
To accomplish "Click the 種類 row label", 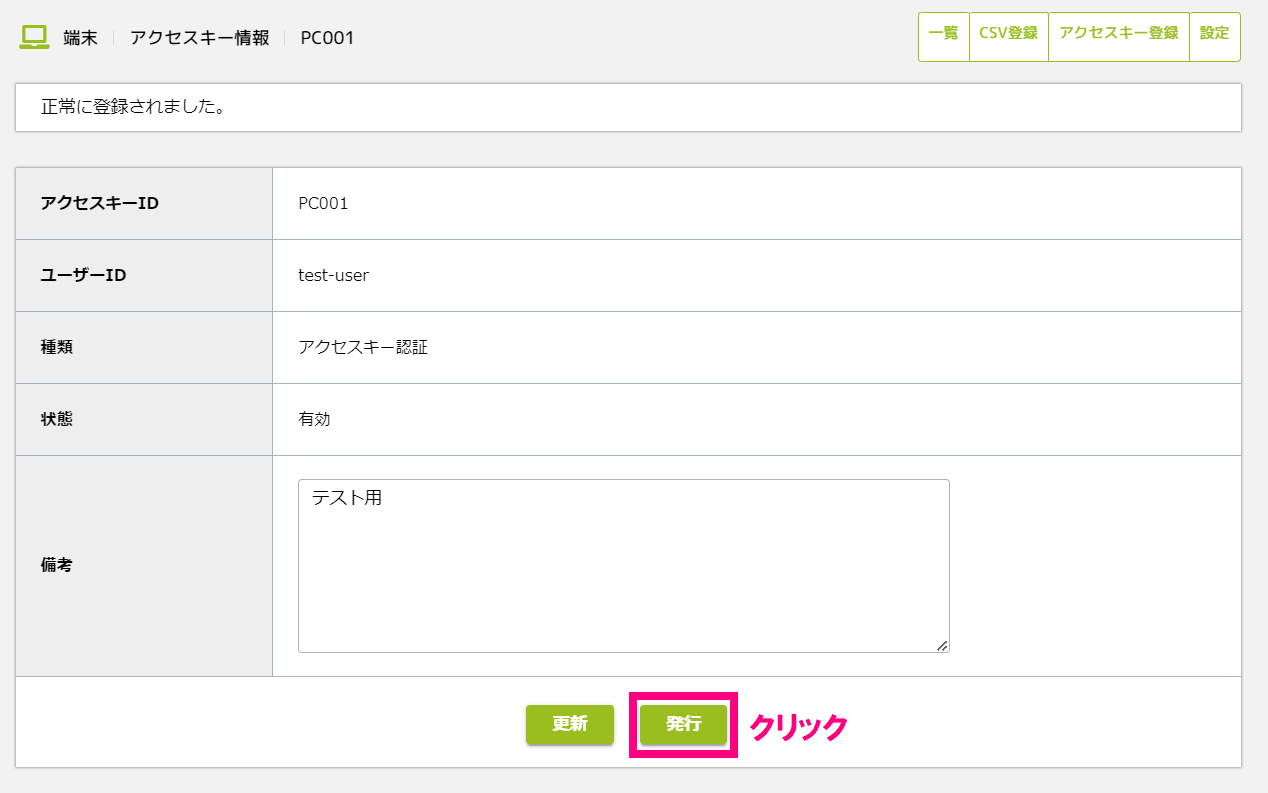I will tap(57, 347).
